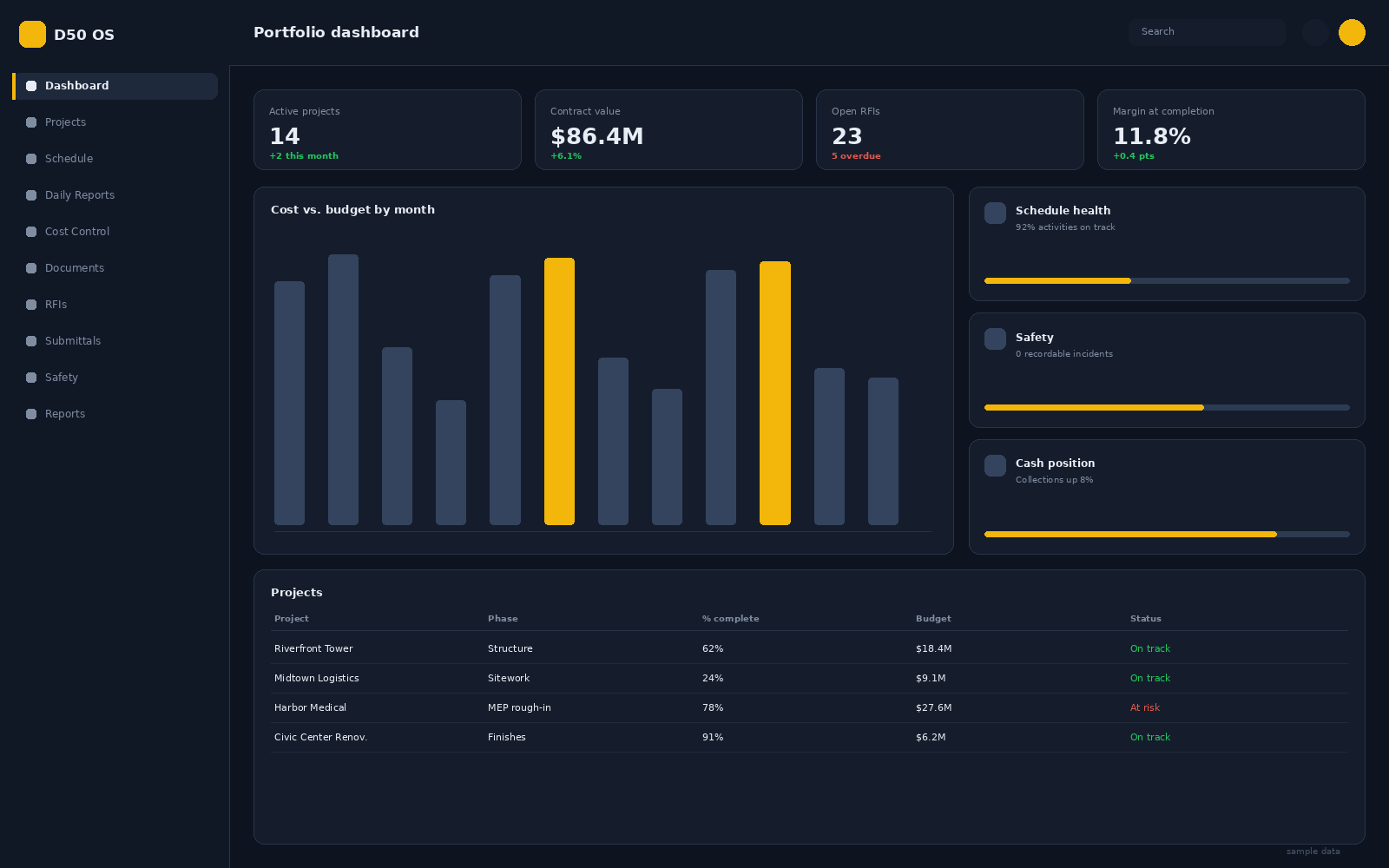Click the second yellow chart bar

[775, 393]
